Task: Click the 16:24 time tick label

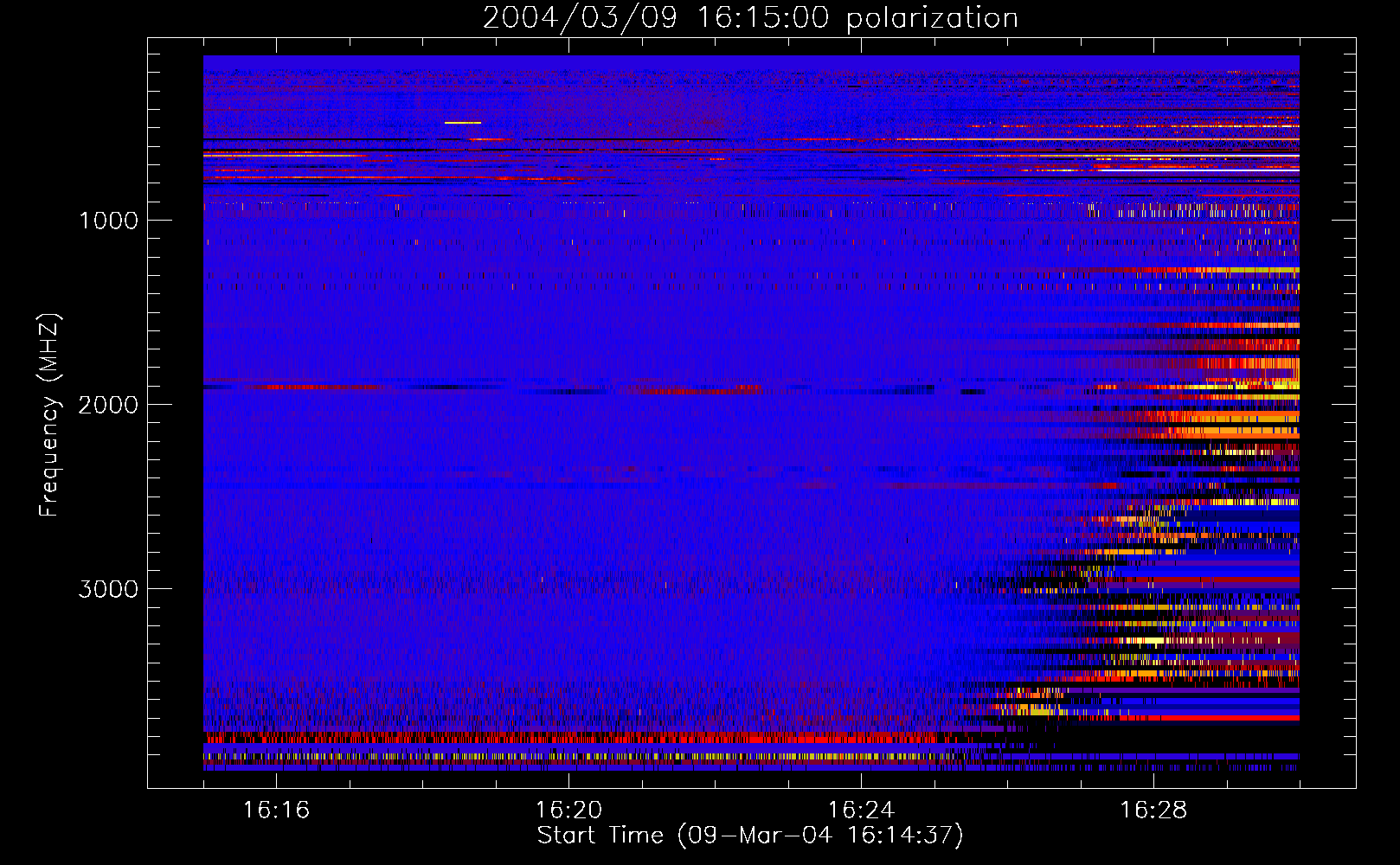Action: tap(861, 811)
